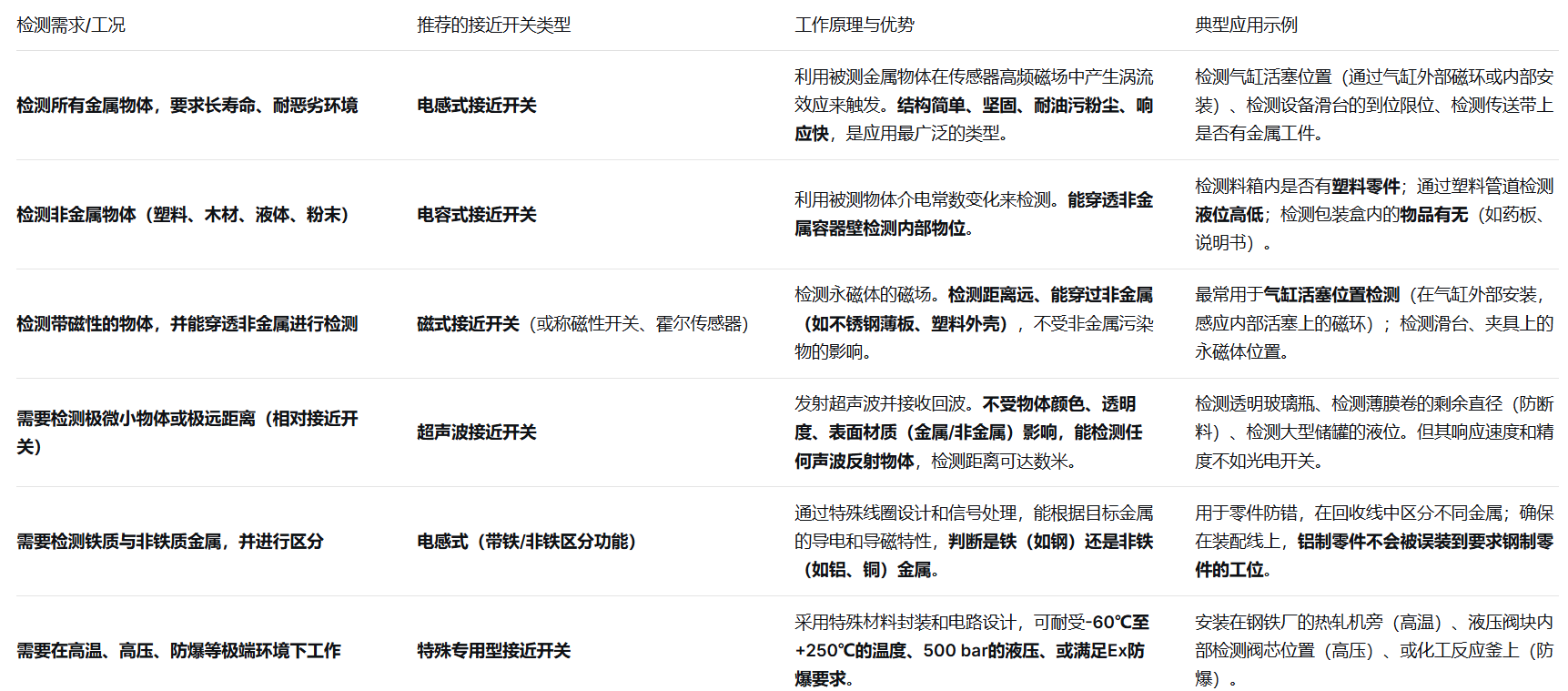
Task: Click the 特殊专用型接近开关 cell
Action: click(493, 651)
